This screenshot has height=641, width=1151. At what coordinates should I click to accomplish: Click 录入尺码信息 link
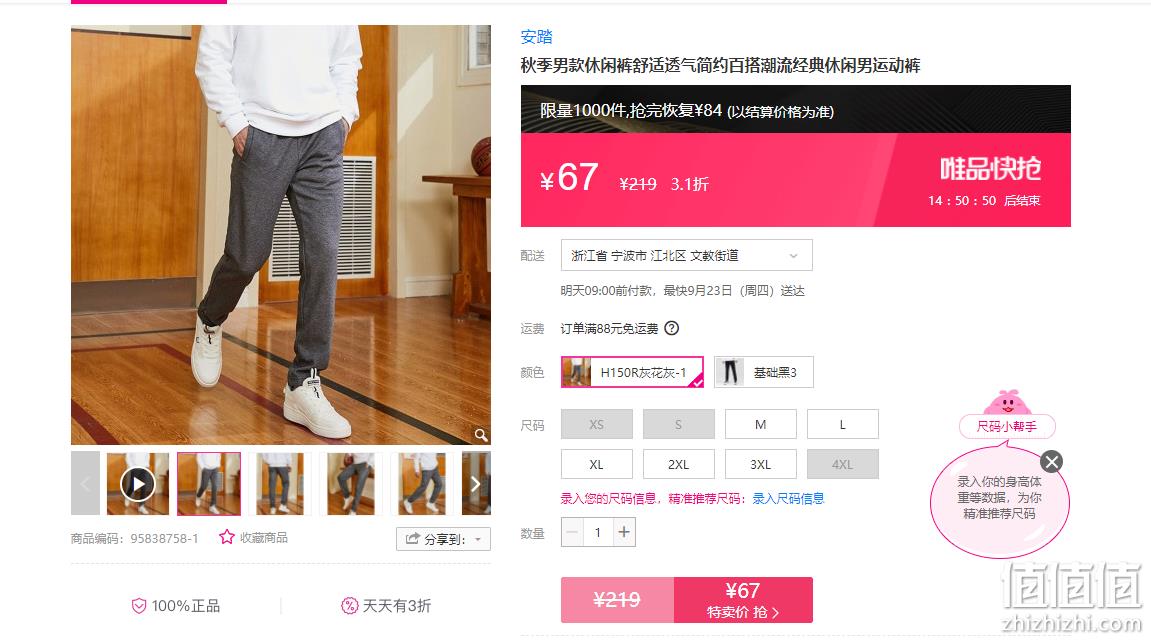point(788,499)
